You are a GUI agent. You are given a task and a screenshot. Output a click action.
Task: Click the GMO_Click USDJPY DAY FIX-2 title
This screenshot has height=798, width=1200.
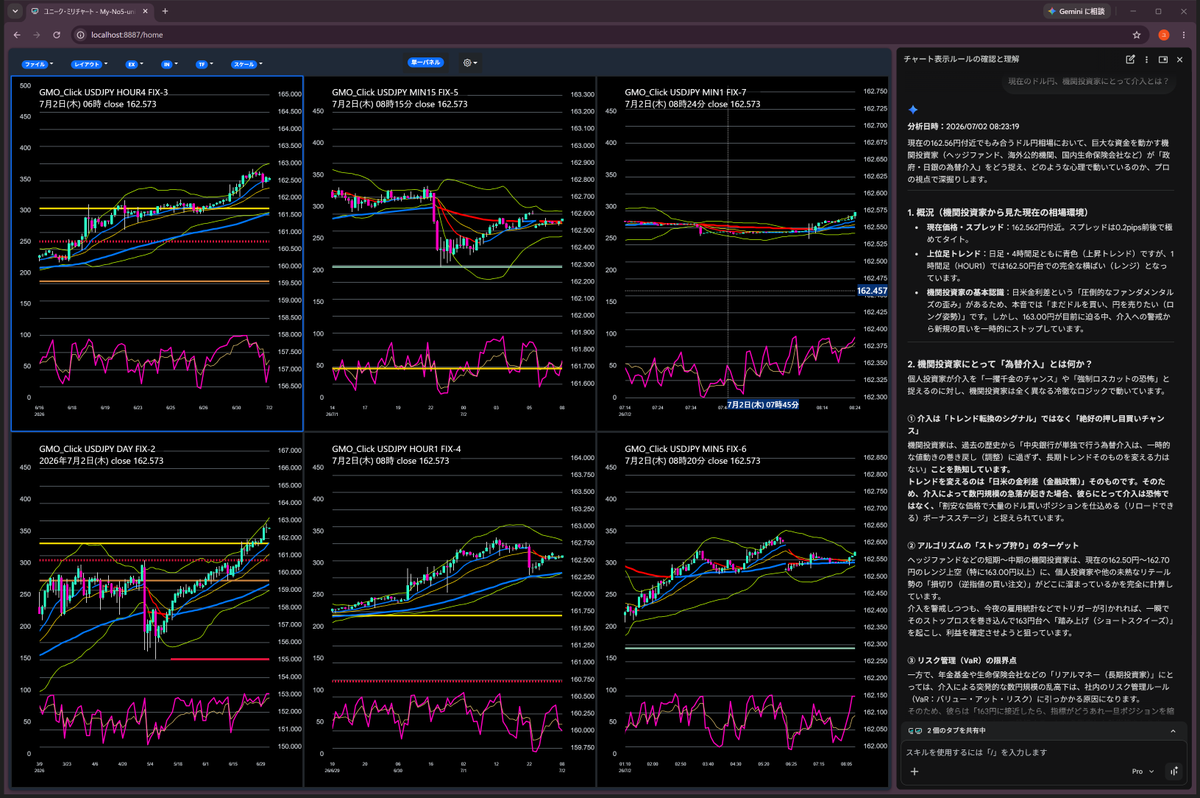(97, 449)
